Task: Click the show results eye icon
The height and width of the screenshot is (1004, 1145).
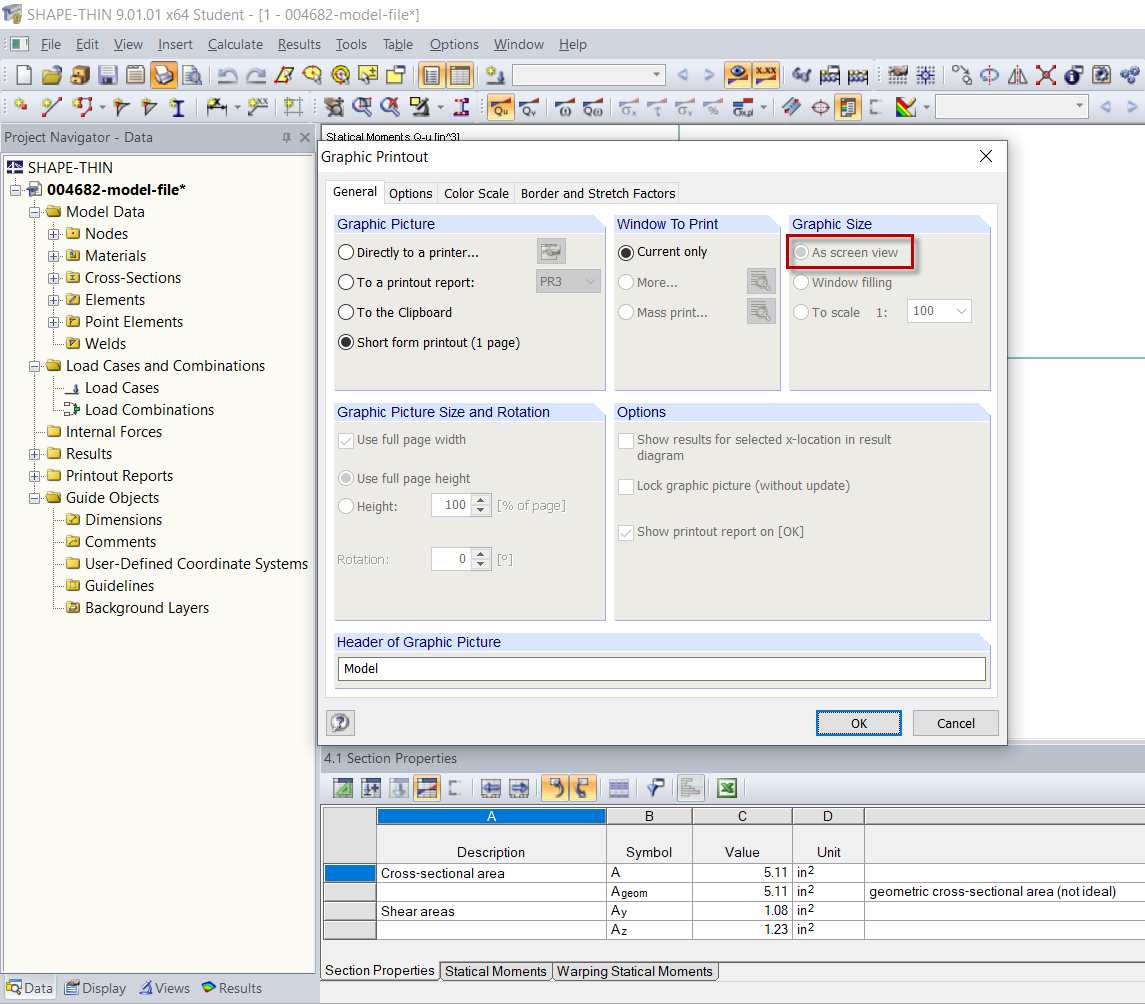Action: (x=738, y=74)
